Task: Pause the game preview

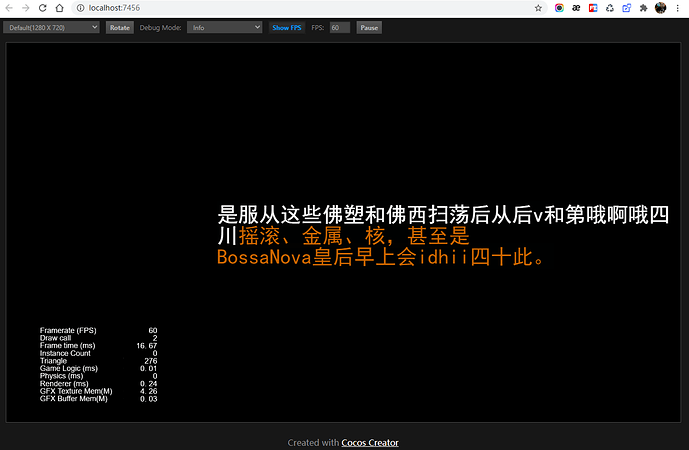Action: click(369, 28)
